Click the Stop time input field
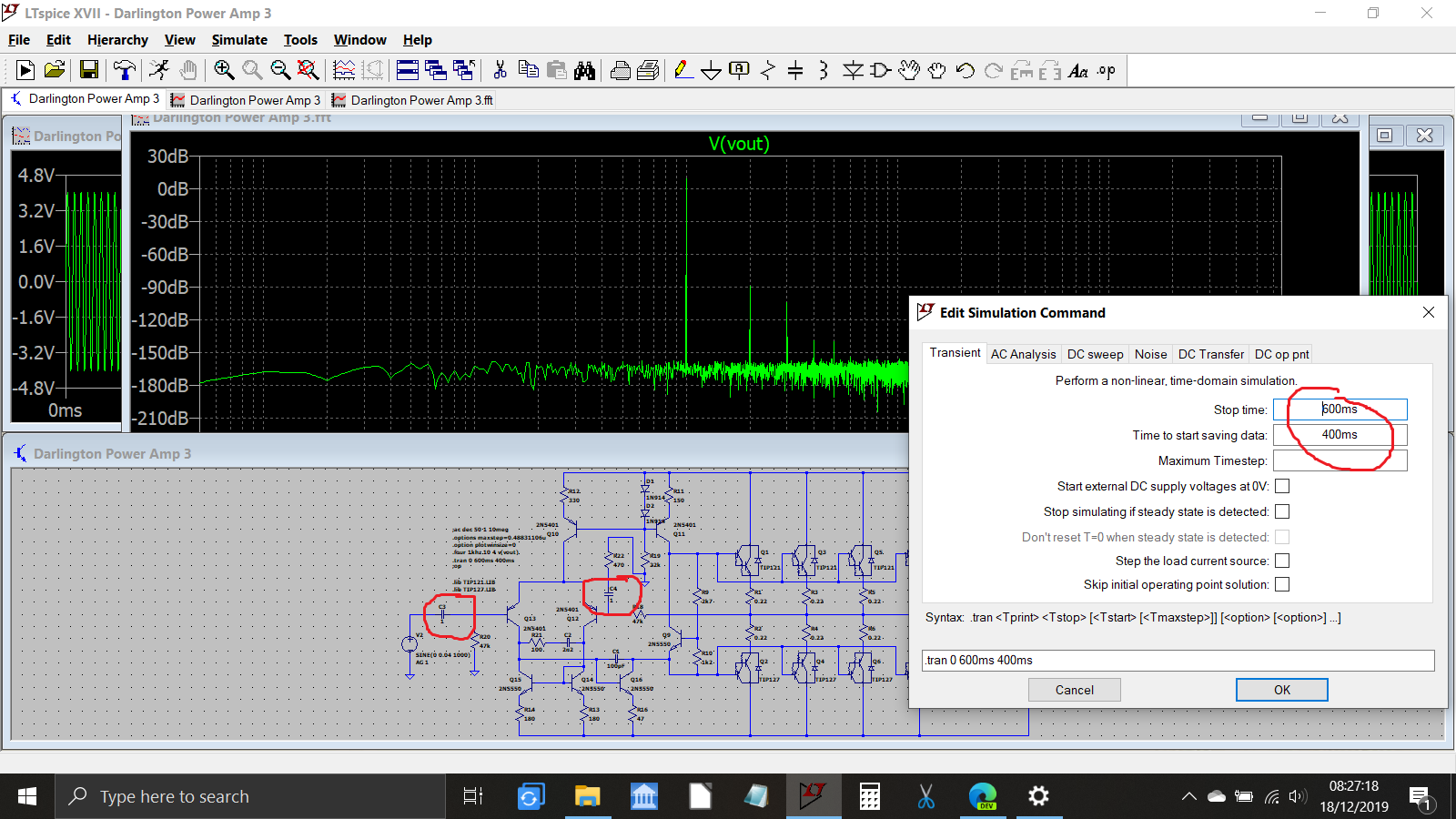 coord(1340,409)
